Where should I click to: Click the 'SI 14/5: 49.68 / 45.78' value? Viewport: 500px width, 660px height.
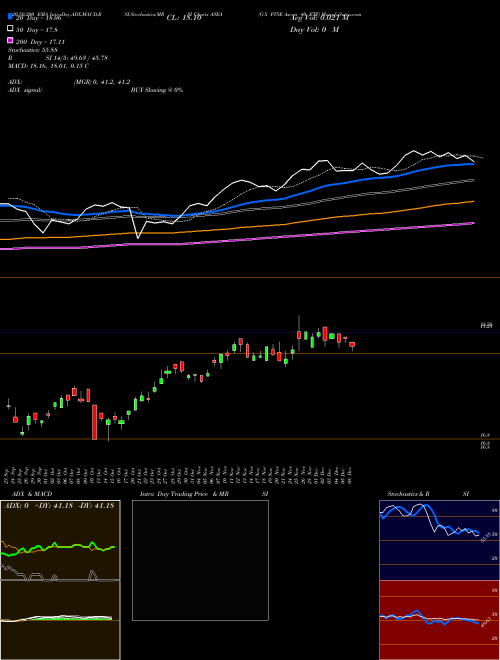(x=77, y=58)
